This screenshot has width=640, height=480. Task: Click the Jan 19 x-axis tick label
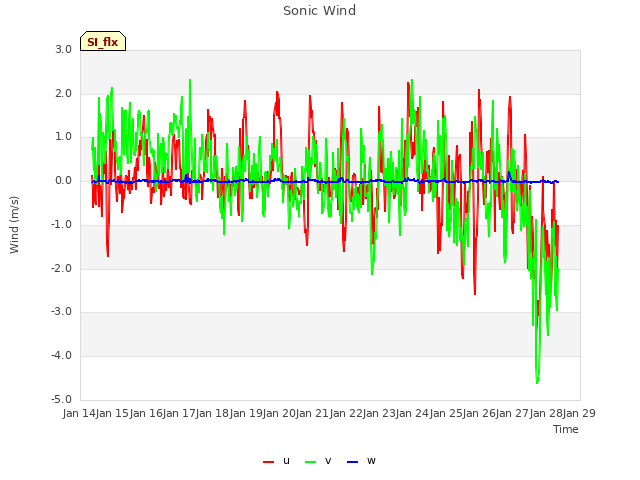click(246, 413)
